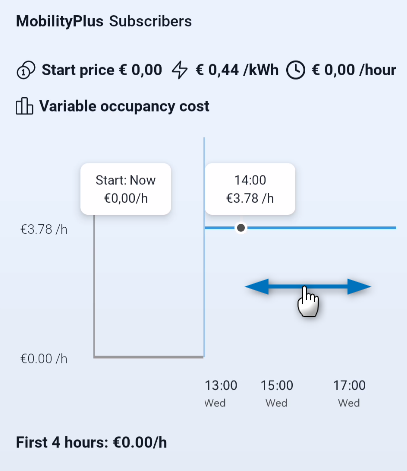Click the First 4 hours: €0.00/h text
Screen dimensions: 407x471
[91, 443]
